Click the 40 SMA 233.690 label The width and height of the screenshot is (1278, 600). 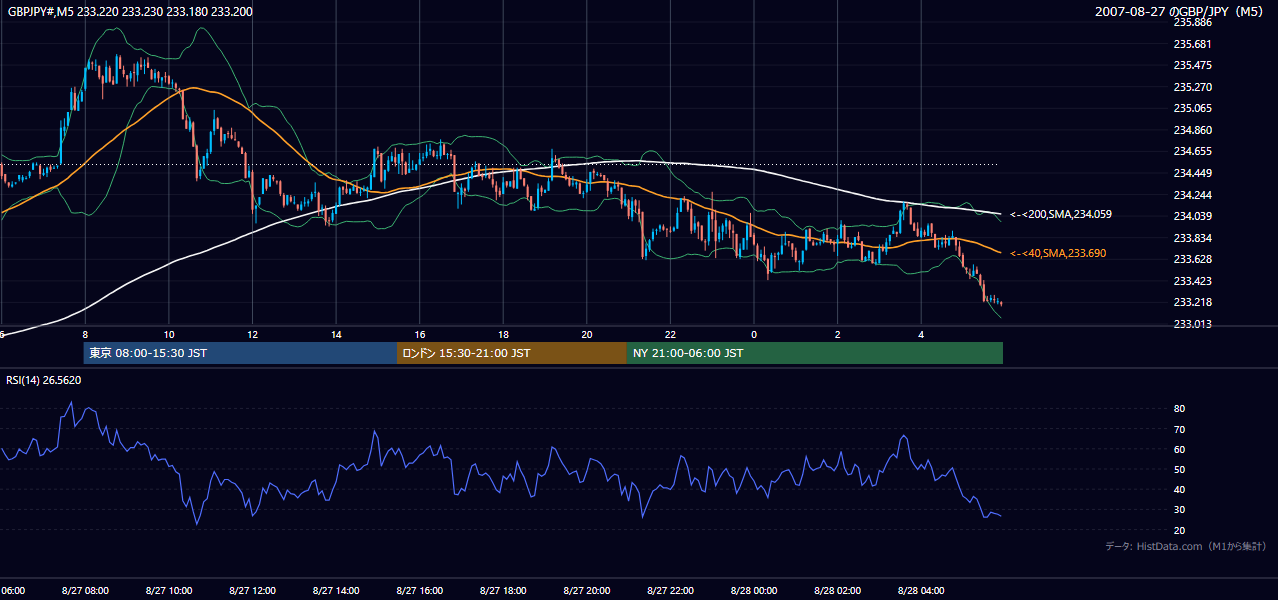(1058, 254)
